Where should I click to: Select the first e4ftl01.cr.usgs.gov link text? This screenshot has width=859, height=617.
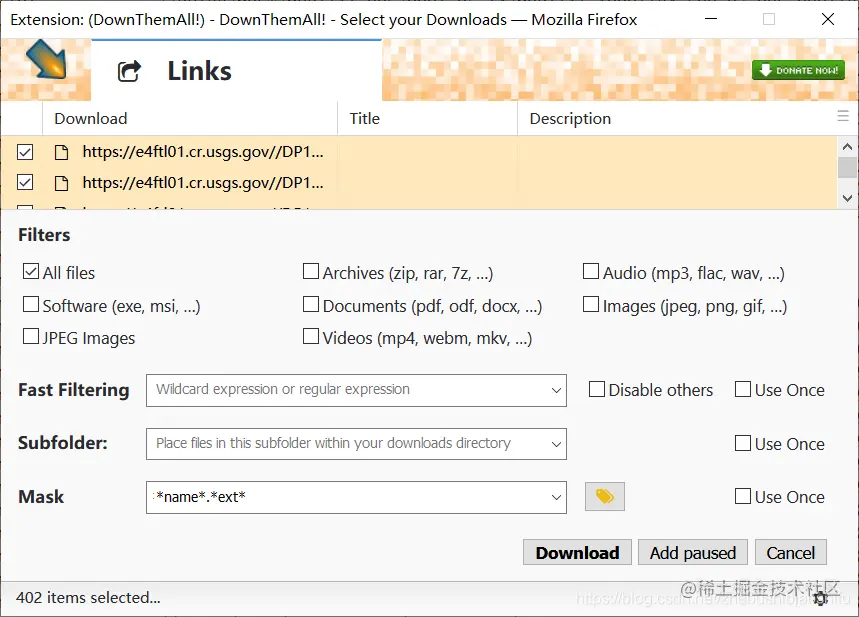(203, 152)
